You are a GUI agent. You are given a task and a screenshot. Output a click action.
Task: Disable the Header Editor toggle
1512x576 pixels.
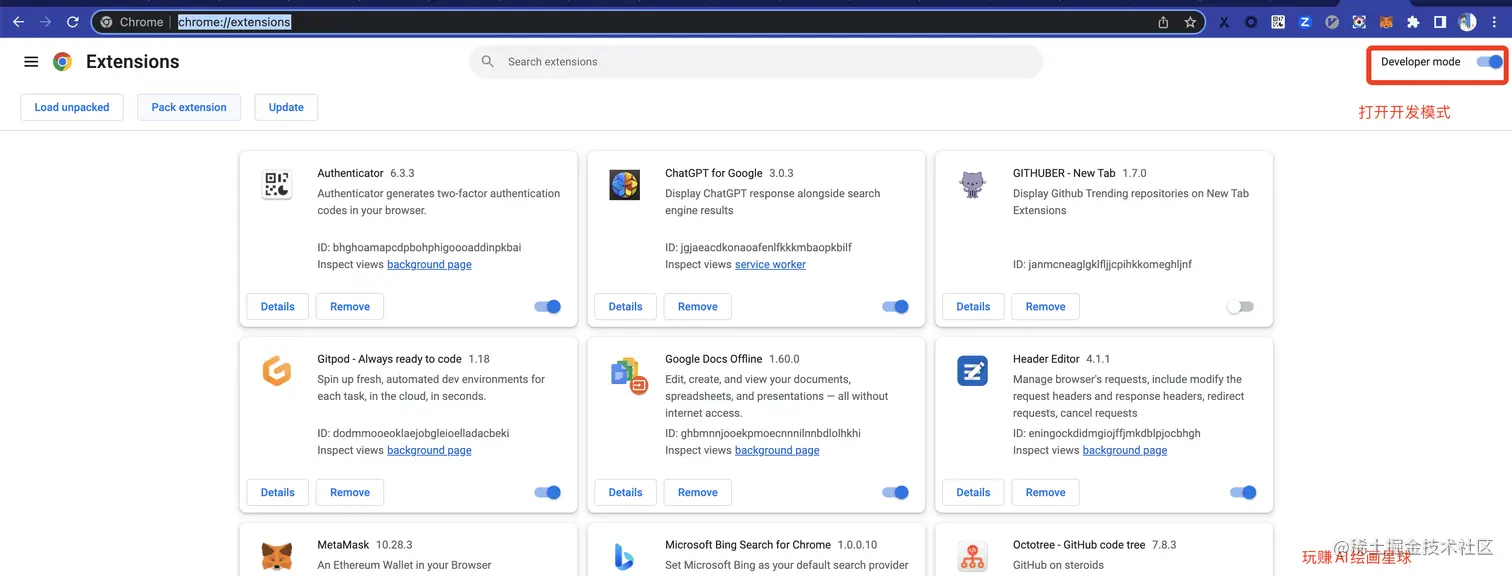[1243, 492]
